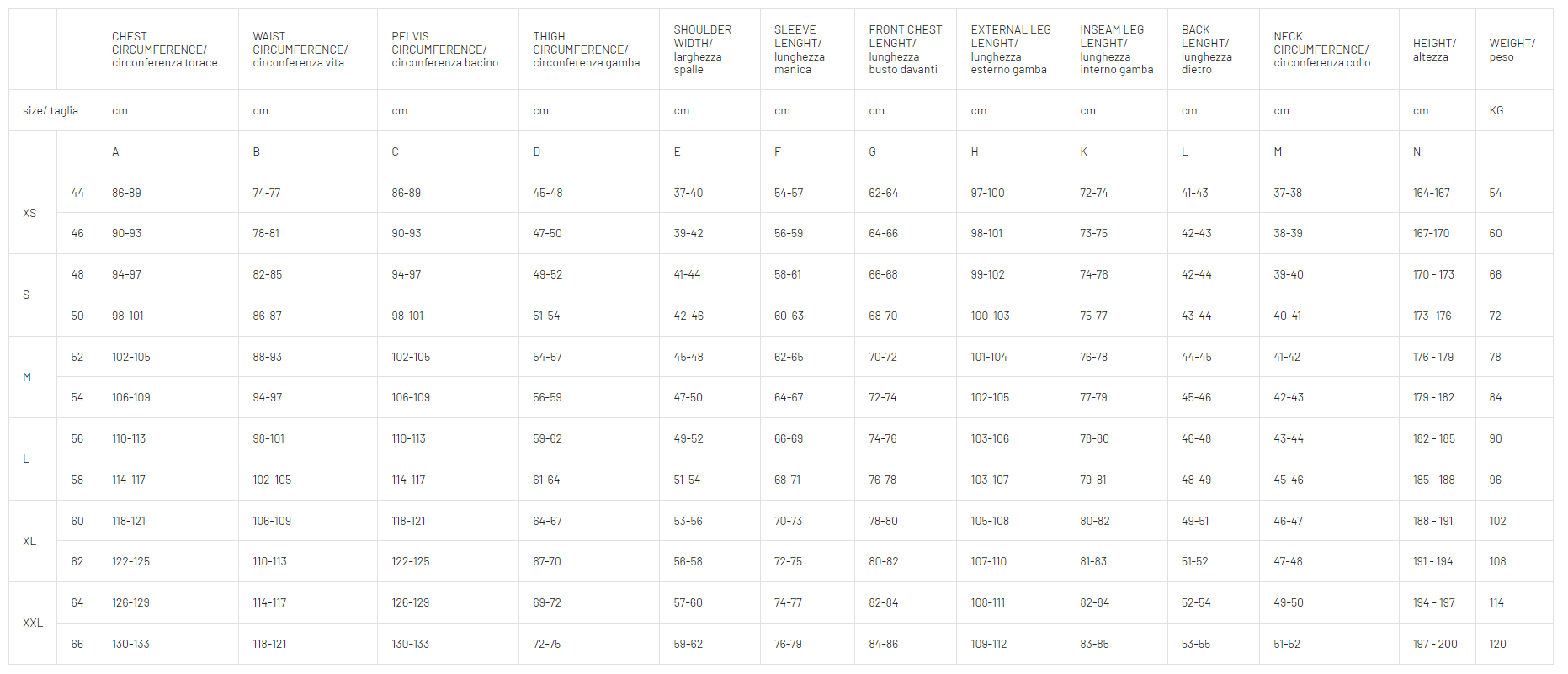Click the WEIGHT/peso header cell
Viewport: 1568px width, 674px height.
pyautogui.click(x=1512, y=50)
